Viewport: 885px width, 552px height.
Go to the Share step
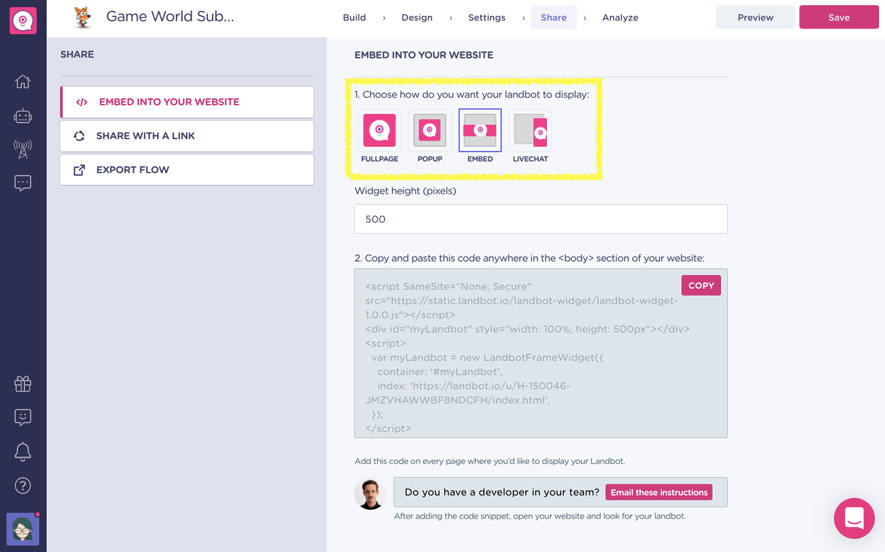[x=554, y=17]
